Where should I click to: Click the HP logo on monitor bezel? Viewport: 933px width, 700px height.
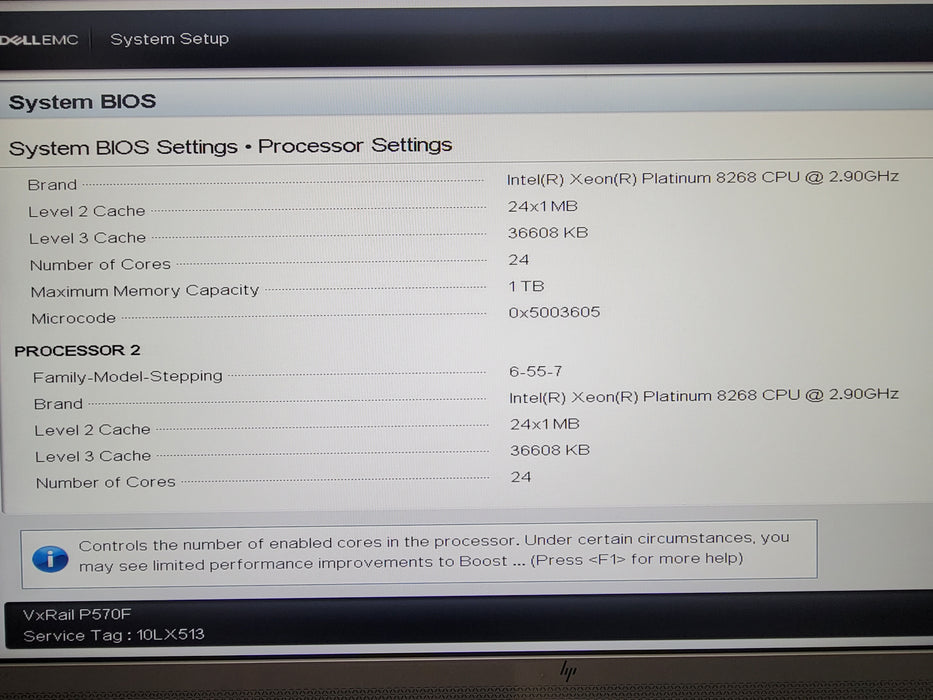tap(568, 671)
